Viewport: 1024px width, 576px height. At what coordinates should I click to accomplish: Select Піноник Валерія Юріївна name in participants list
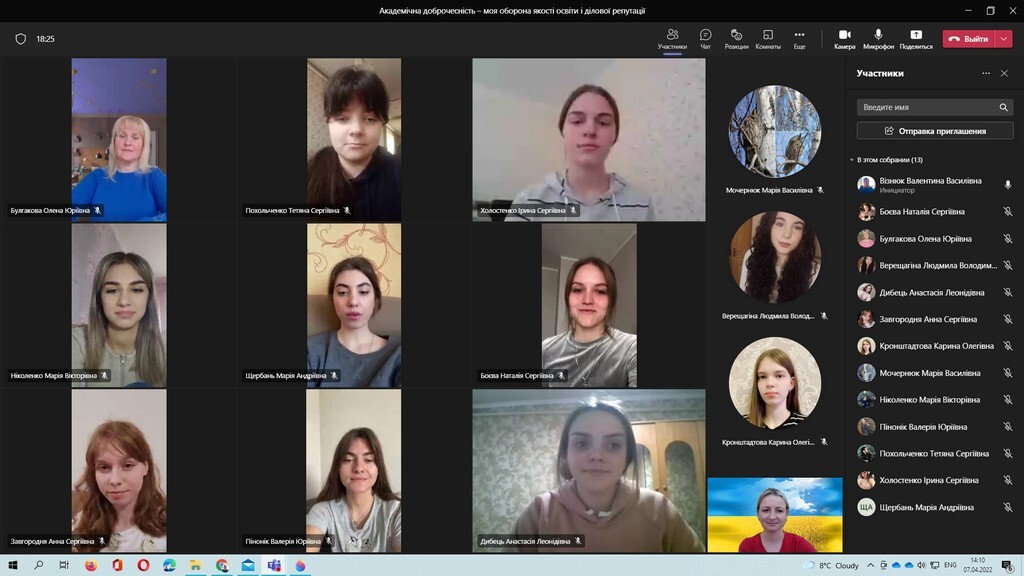[923, 427]
